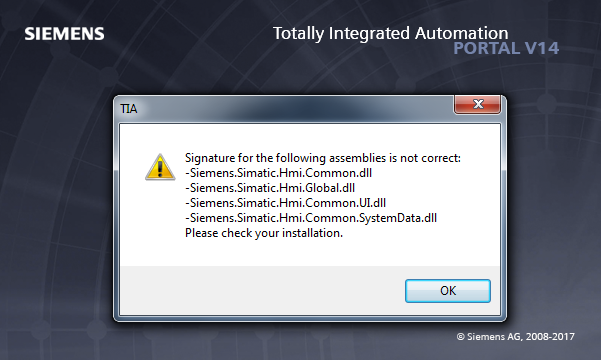Select the 'Signature for the following assemblies' line

[323, 158]
